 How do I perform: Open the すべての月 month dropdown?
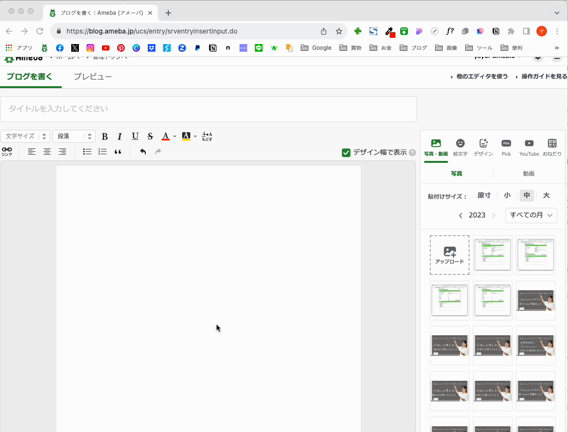click(x=531, y=215)
